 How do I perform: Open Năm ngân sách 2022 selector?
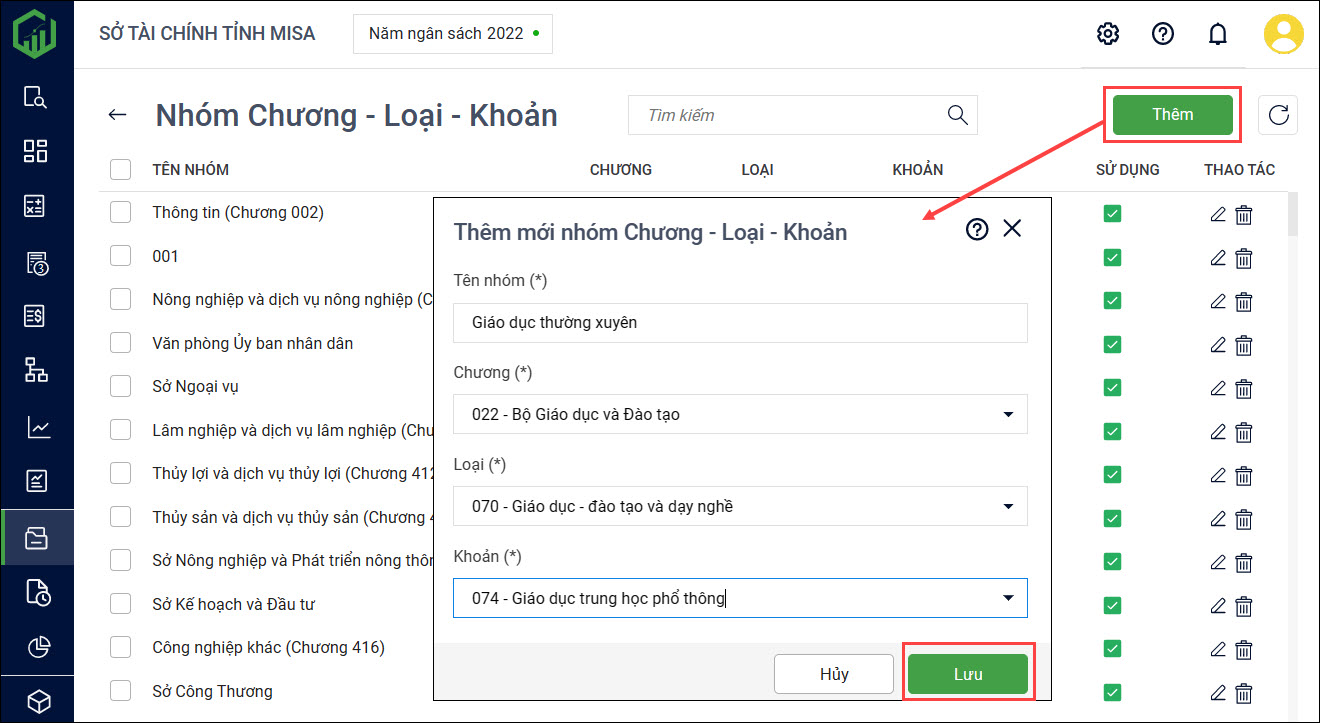tap(453, 34)
